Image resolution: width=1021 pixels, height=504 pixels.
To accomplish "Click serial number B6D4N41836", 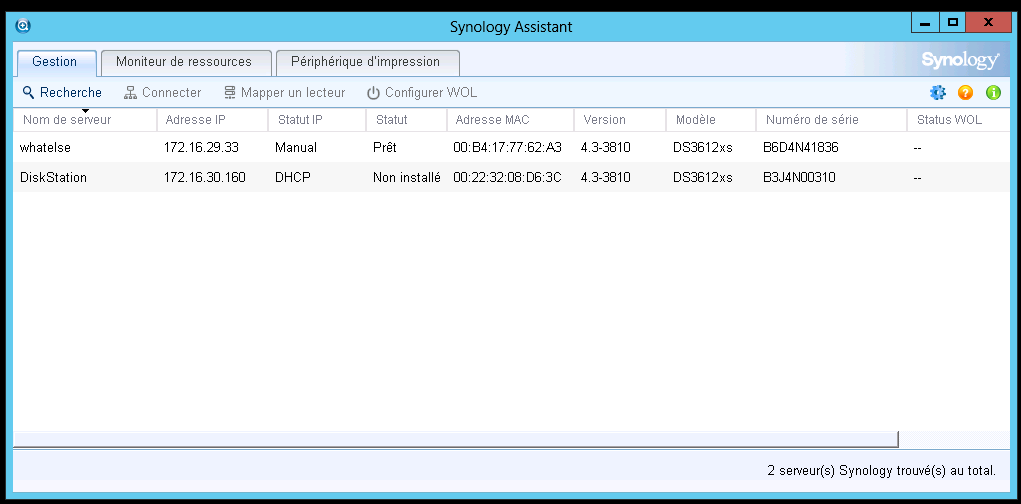I will click(x=800, y=148).
